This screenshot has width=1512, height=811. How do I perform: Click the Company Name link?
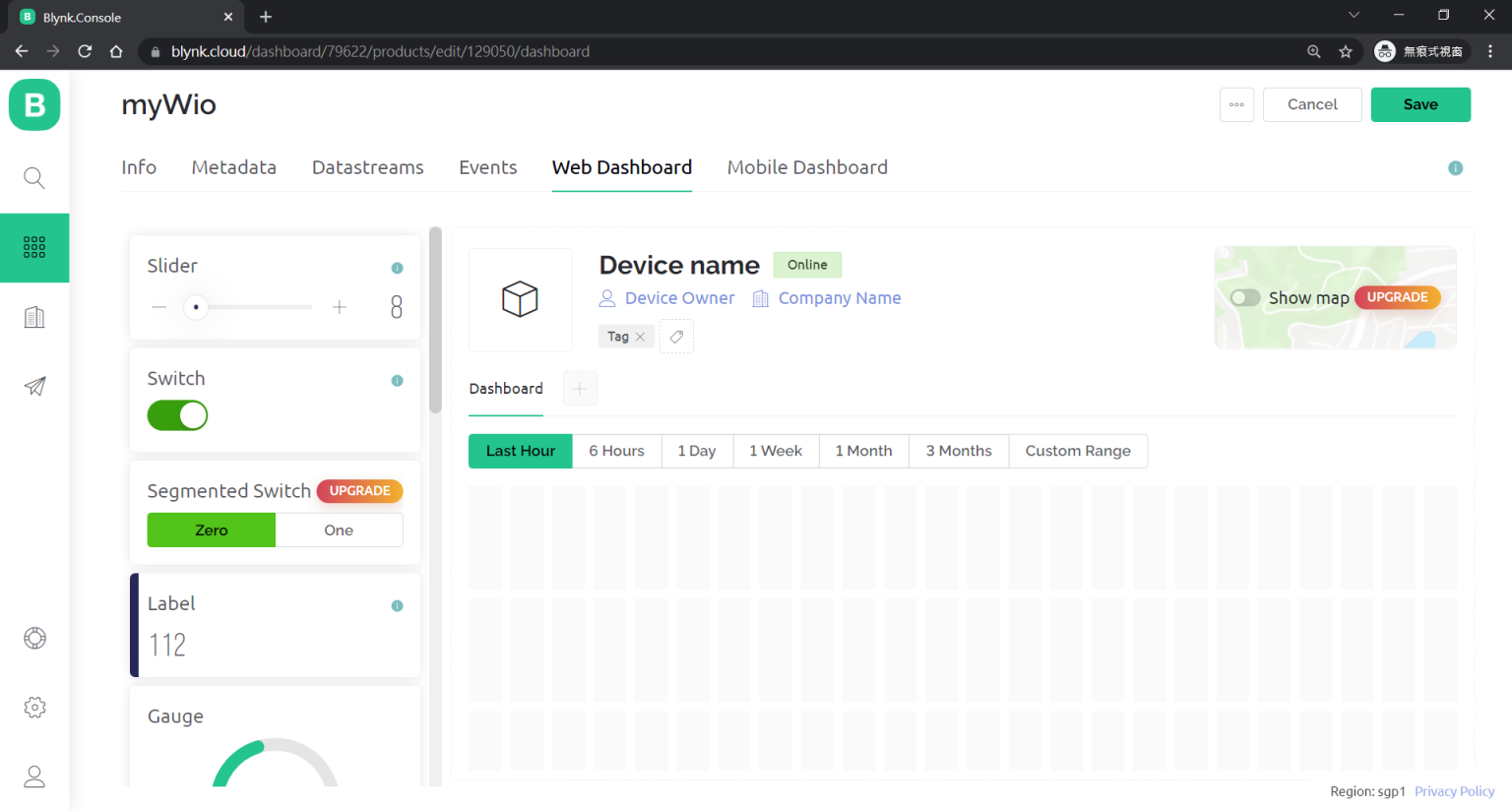coord(840,298)
